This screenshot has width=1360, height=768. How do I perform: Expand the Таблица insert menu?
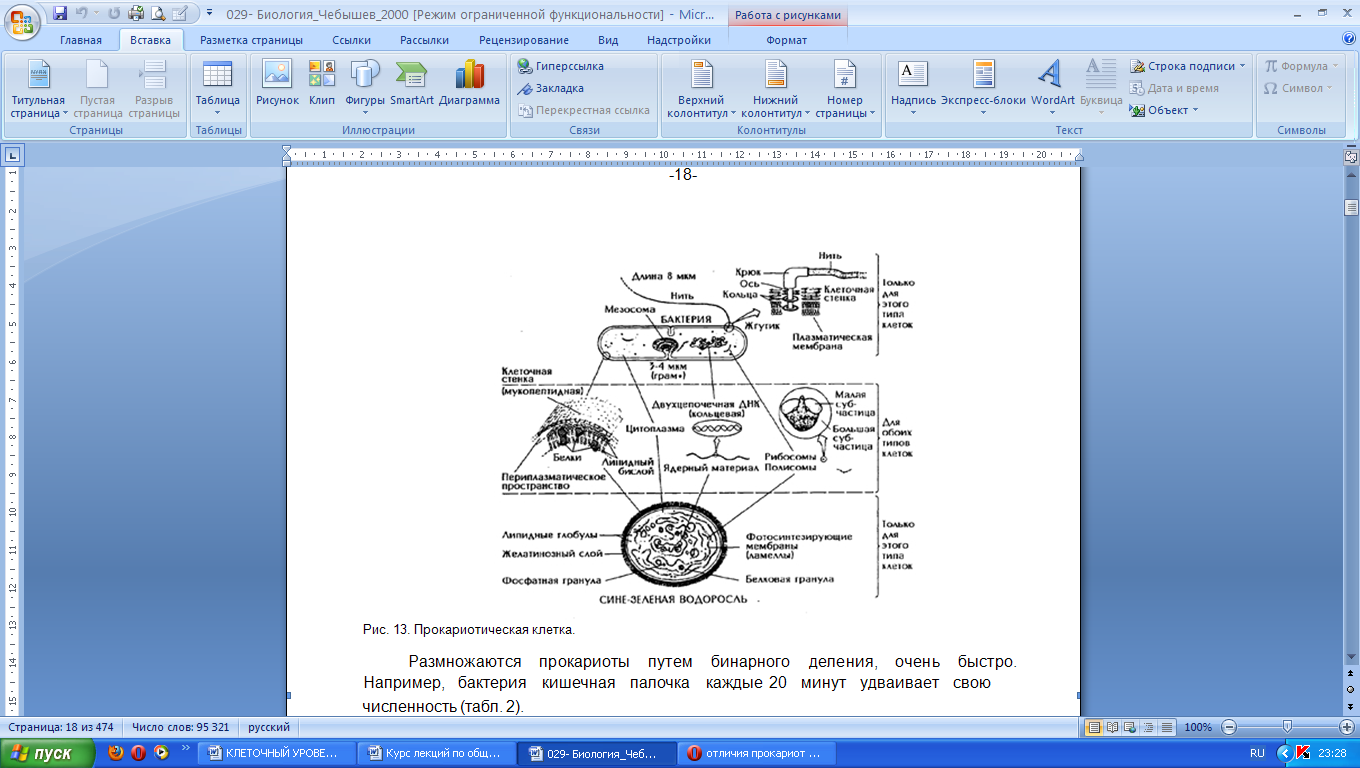click(x=217, y=88)
